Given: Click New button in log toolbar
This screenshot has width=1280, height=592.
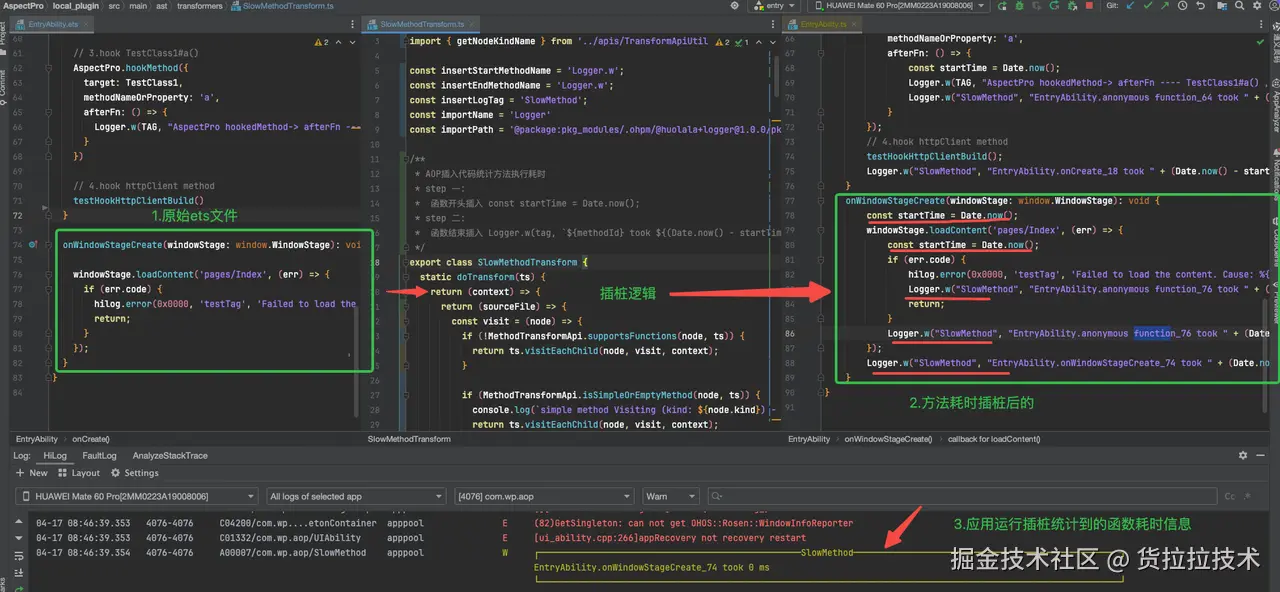Looking at the screenshot, I should pos(31,473).
